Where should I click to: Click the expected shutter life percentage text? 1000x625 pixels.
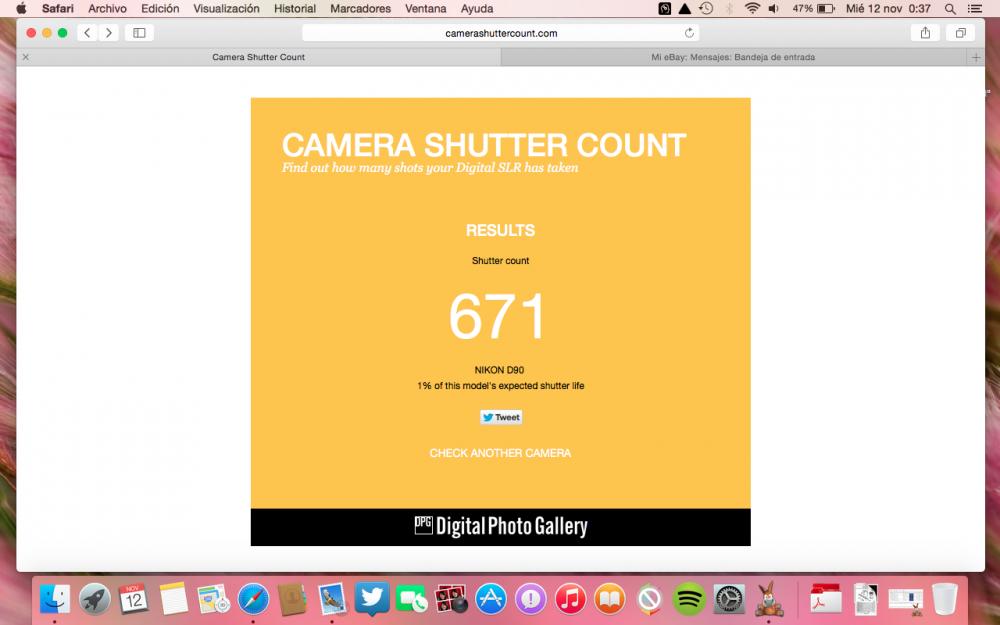click(501, 386)
